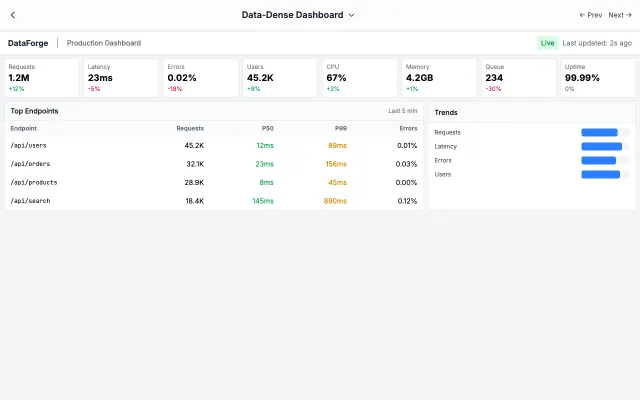This screenshot has width=640, height=400.
Task: Open the Errors 0.02% metric card
Action: click(200, 78)
